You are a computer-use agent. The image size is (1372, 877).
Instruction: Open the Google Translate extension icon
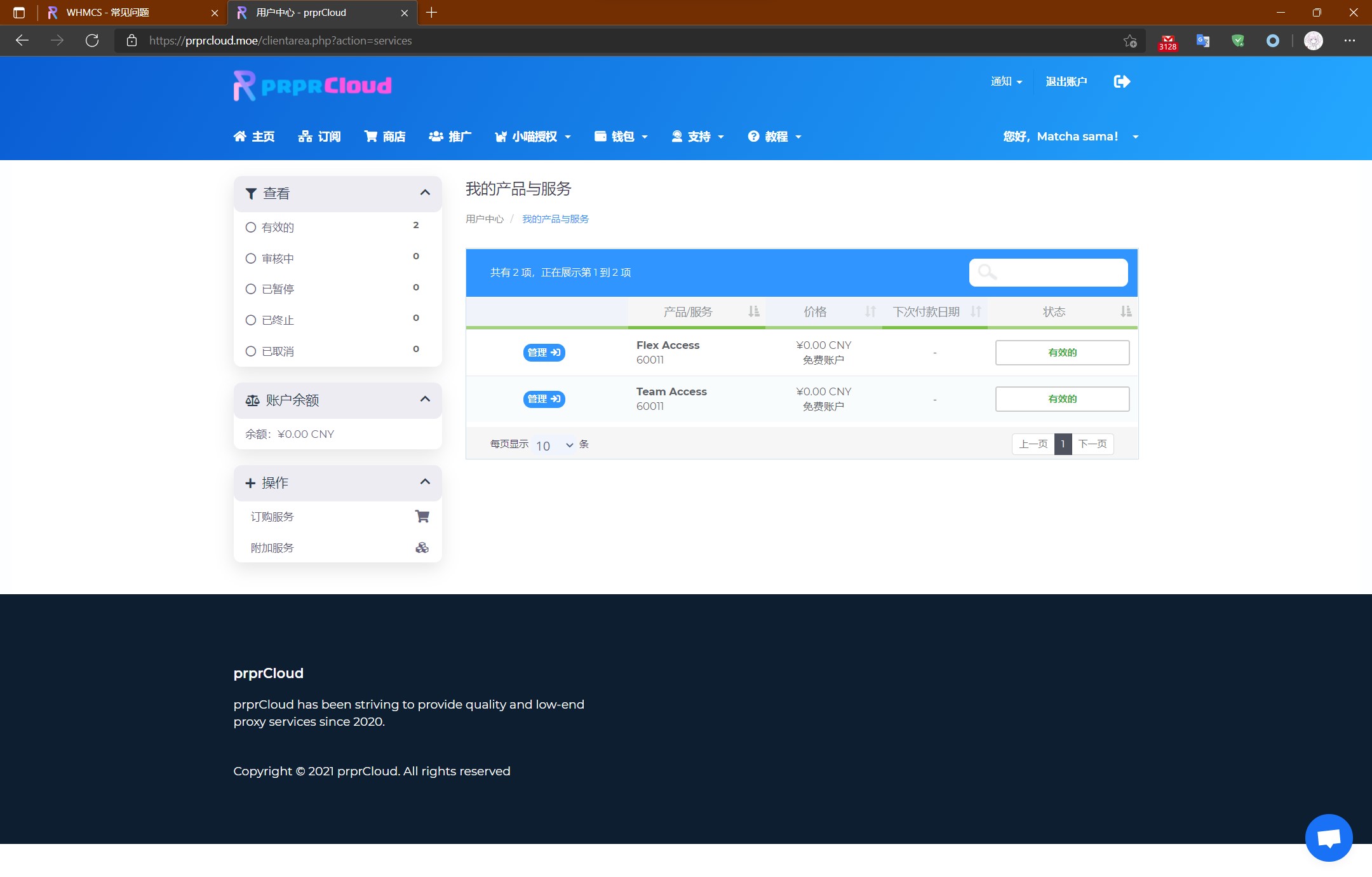(x=1203, y=41)
